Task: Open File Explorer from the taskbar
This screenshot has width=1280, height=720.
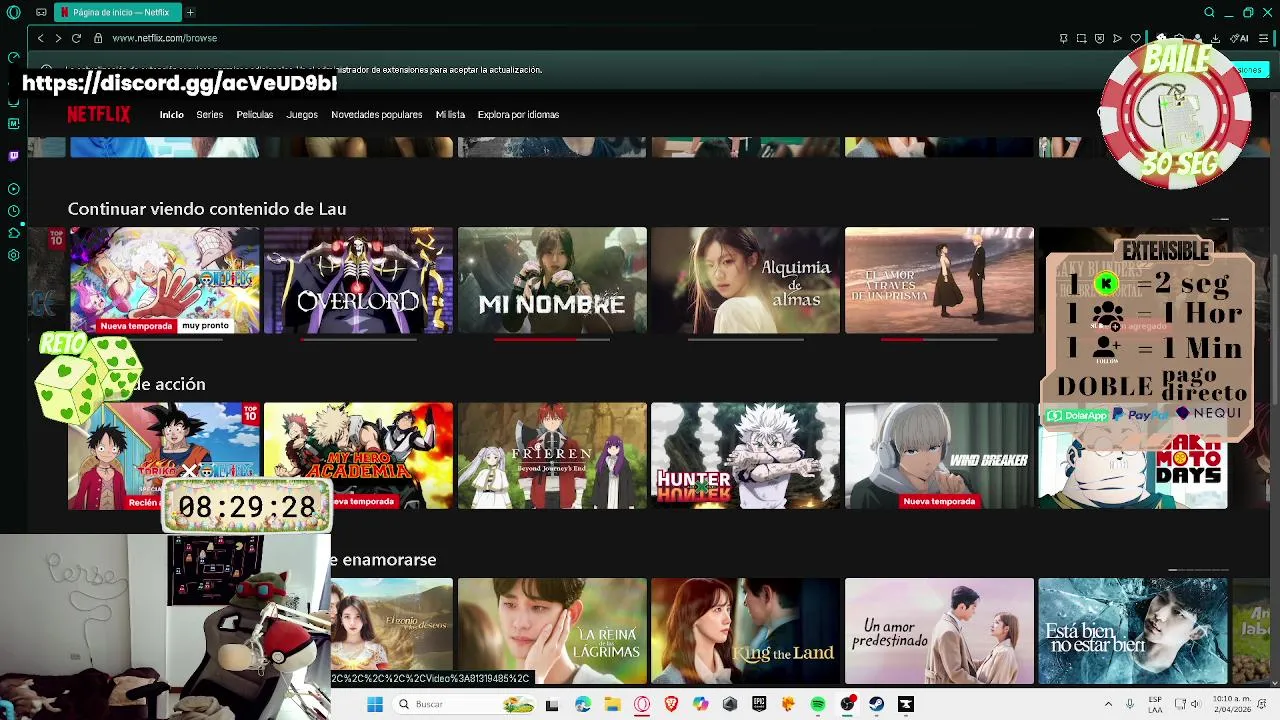Action: click(612, 704)
